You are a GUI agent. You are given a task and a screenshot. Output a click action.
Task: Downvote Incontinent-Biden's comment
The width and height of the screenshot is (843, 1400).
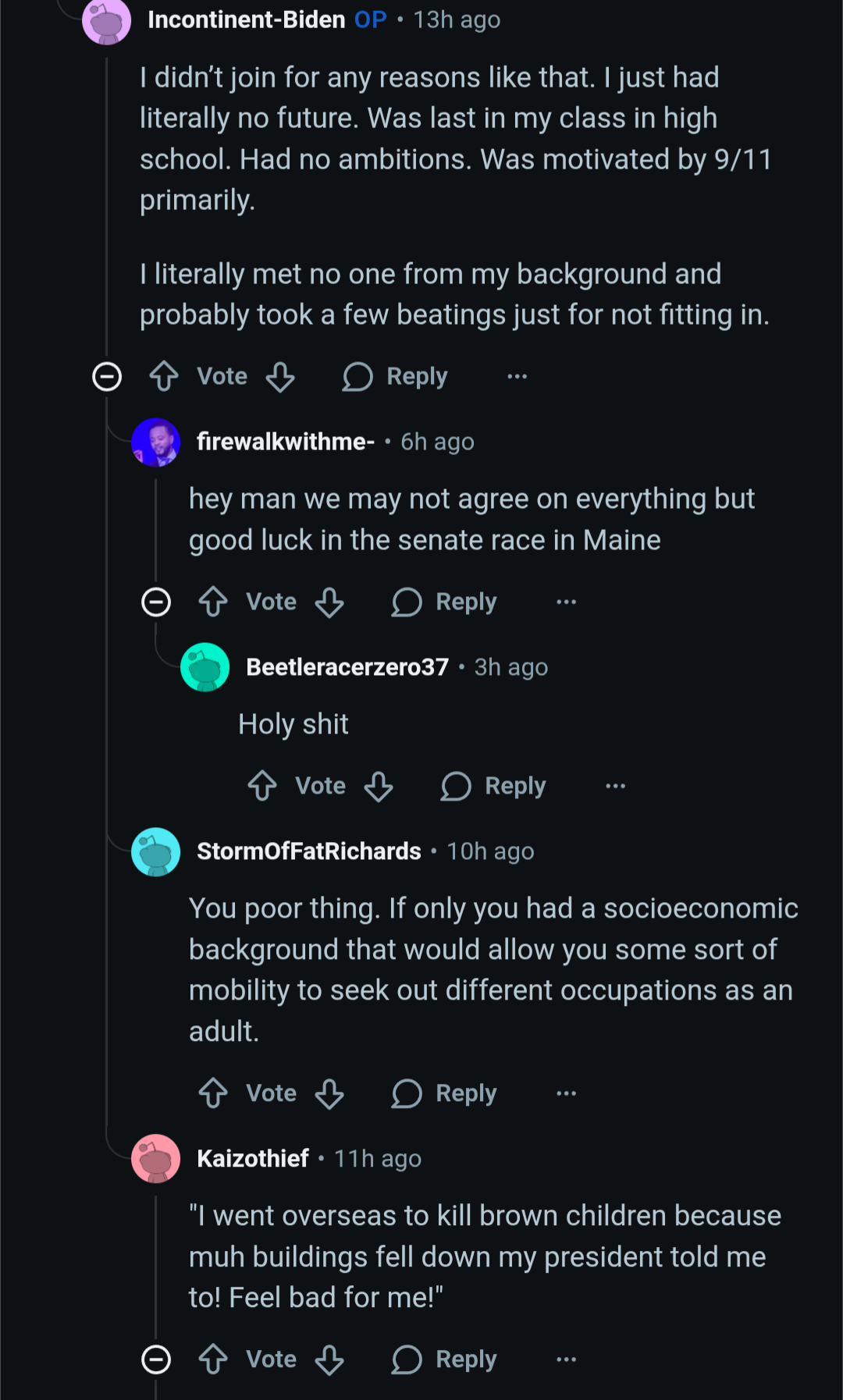[280, 376]
